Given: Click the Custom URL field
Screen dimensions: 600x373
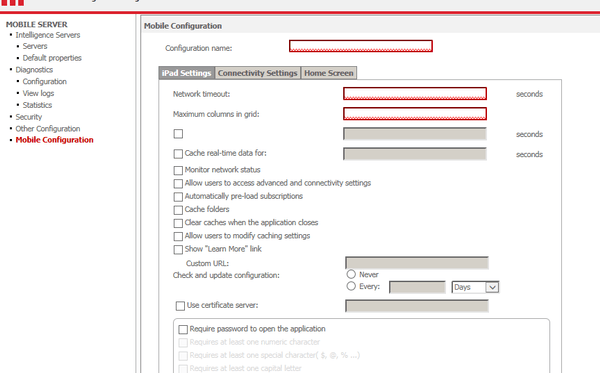Looking at the screenshot, I should [x=417, y=263].
